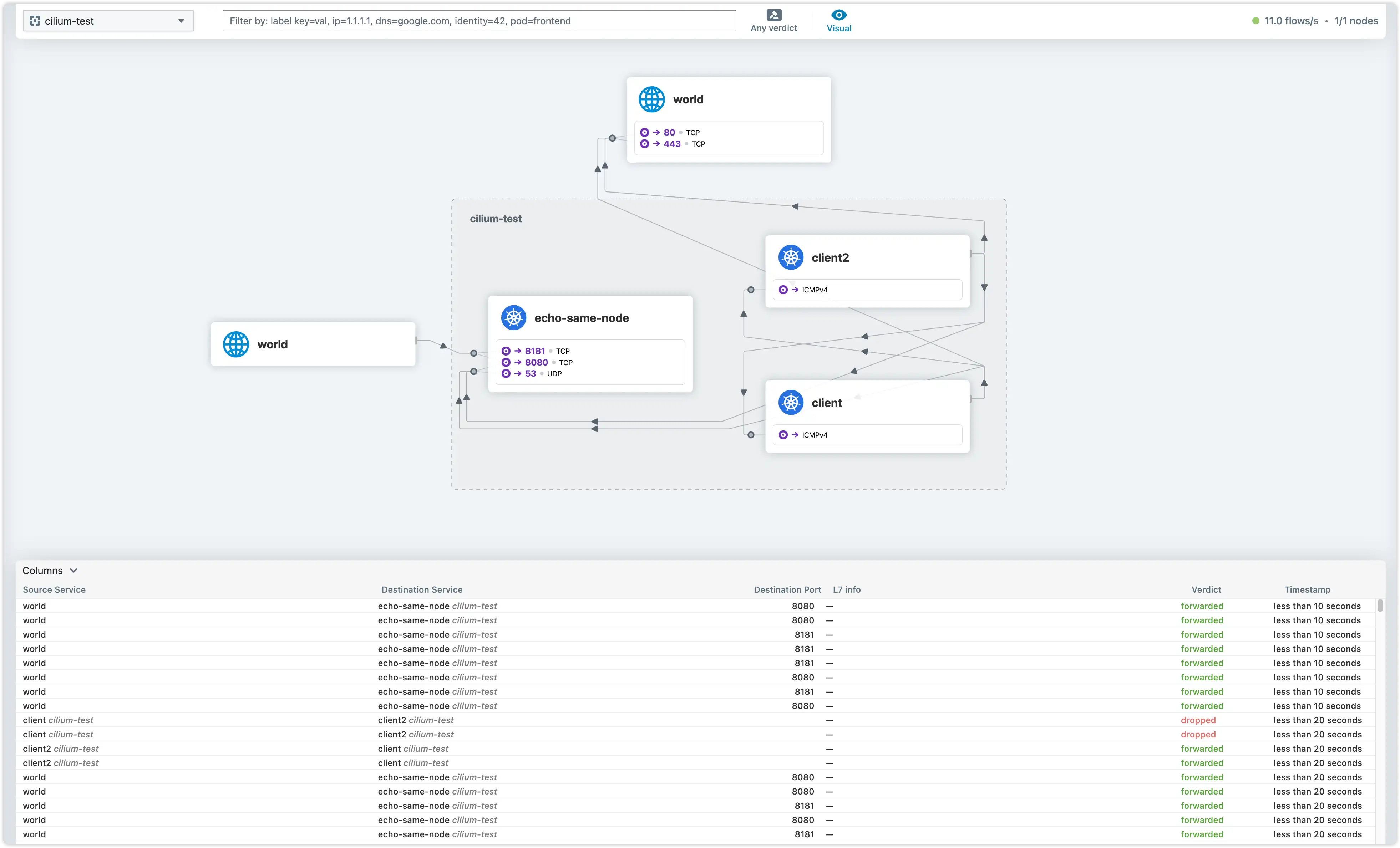This screenshot has height=848, width=1400.
Task: Click the port 53 UDP entry
Action: tap(531, 374)
